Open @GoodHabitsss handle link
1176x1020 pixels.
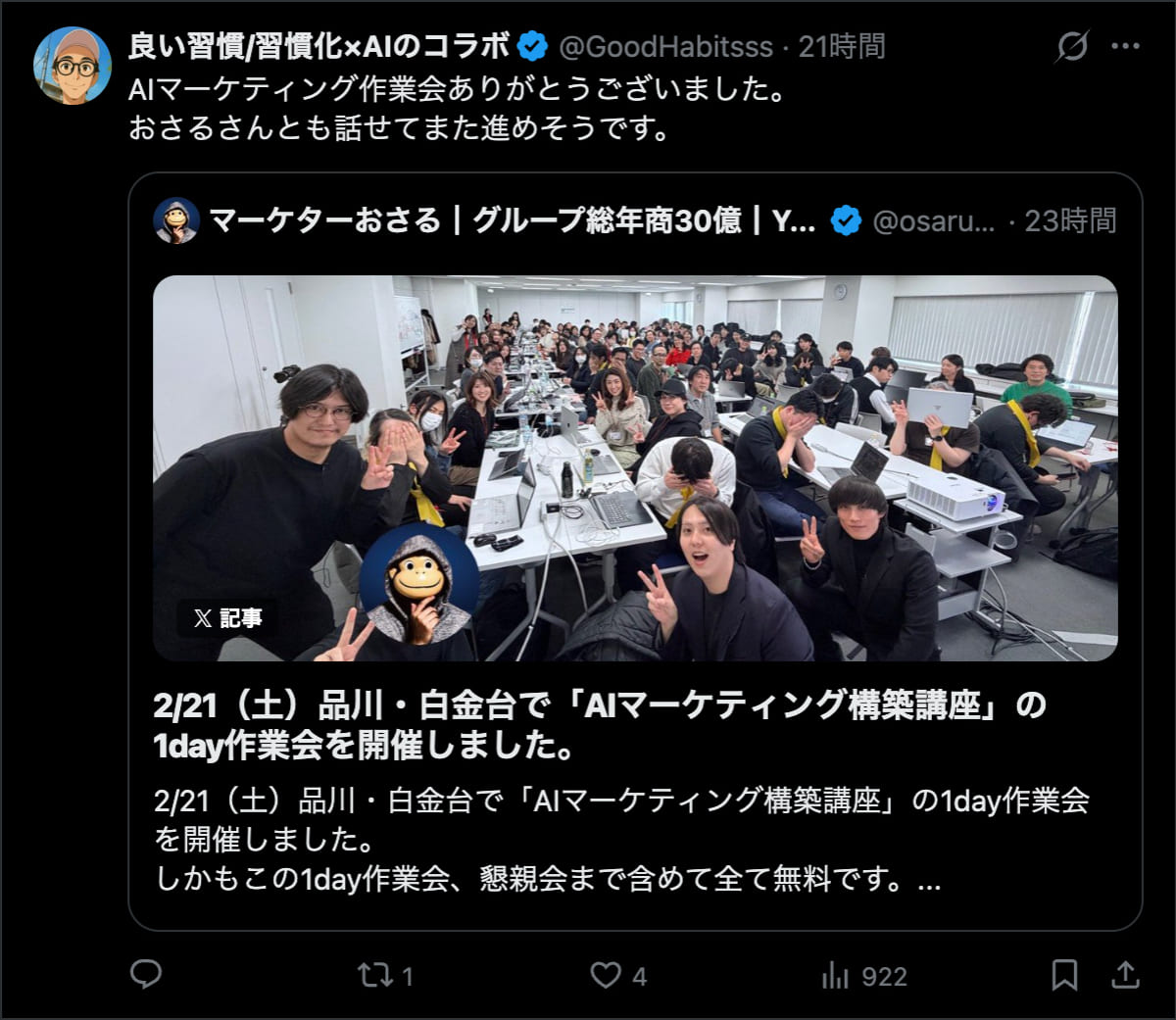(665, 46)
